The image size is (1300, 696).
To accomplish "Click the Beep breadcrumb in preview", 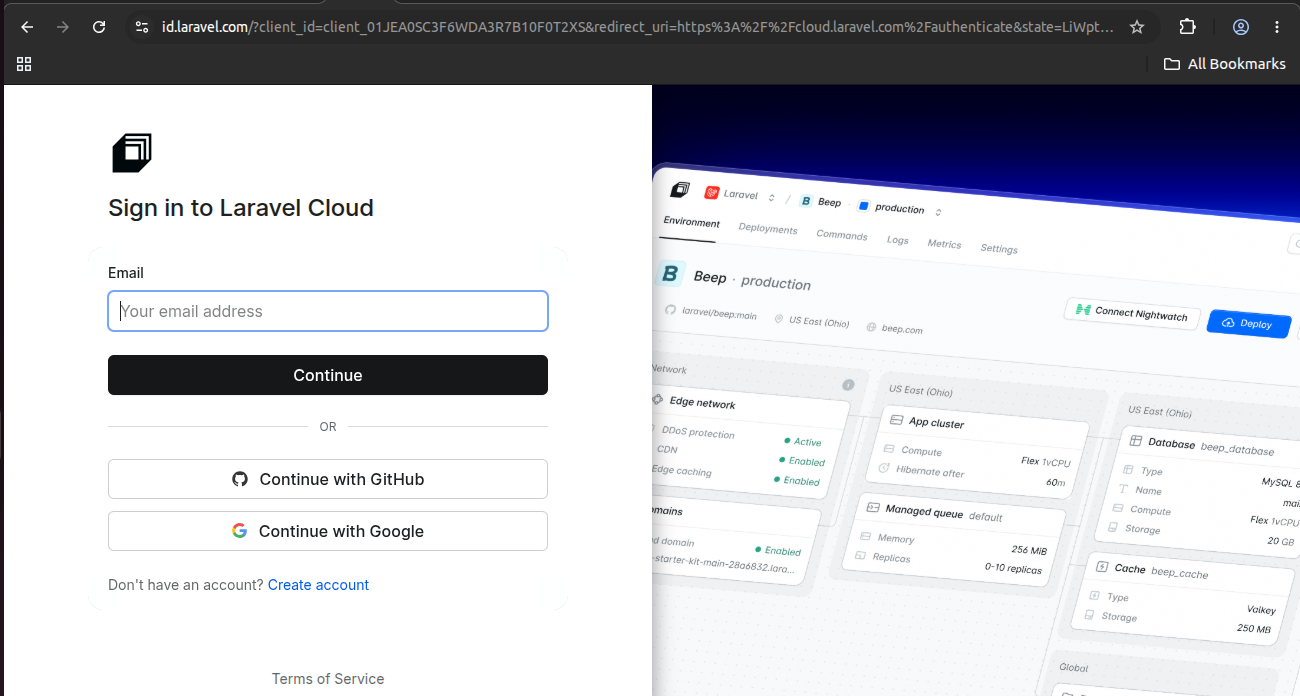I will coord(829,202).
